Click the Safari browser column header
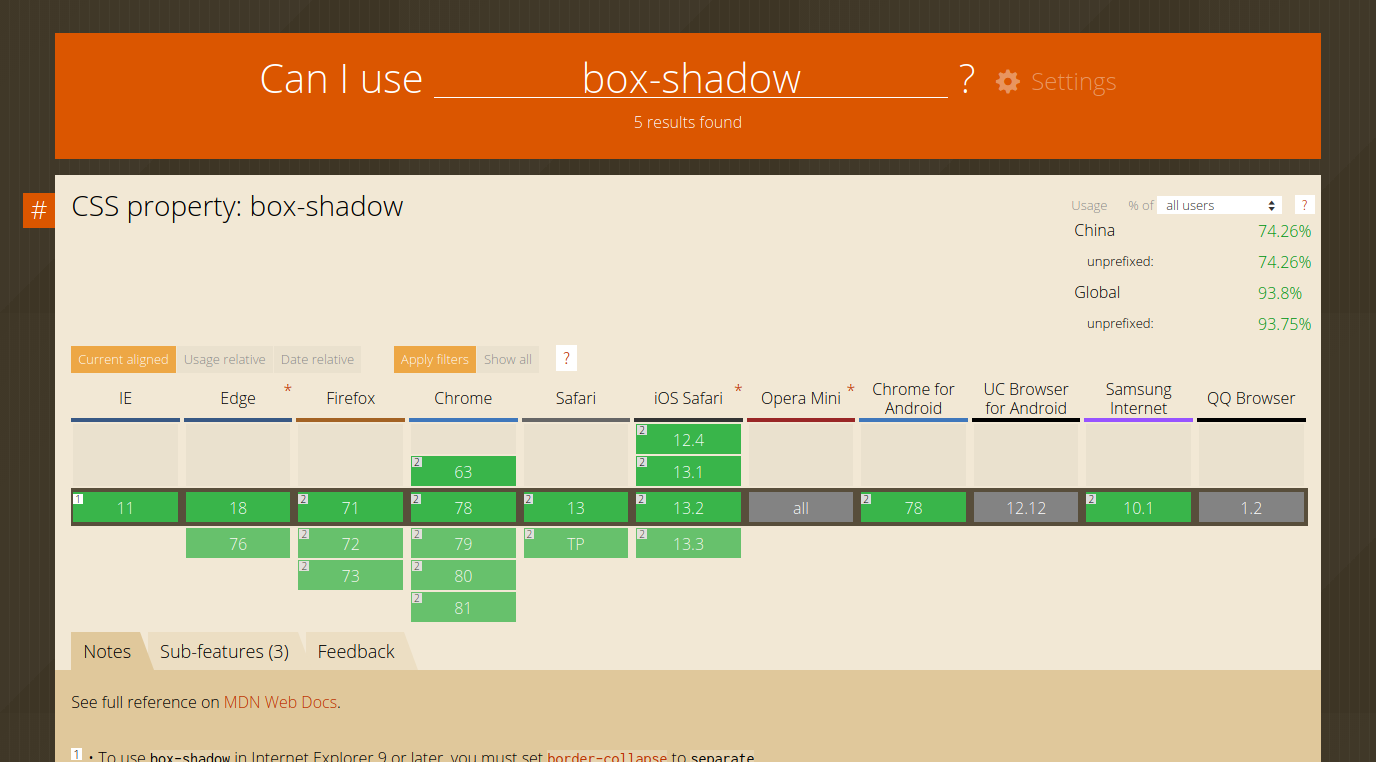 coord(576,398)
